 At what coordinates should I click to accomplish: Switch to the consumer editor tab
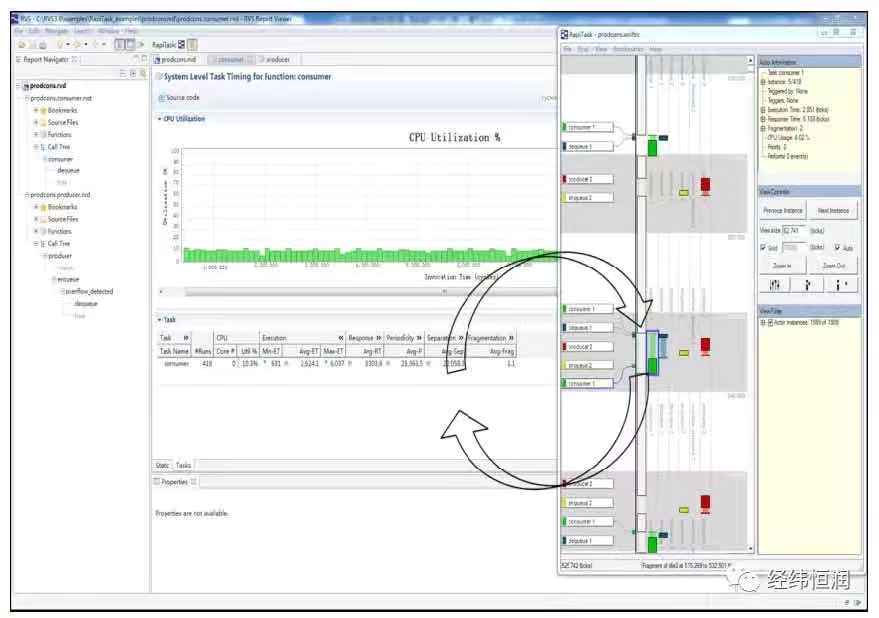(231, 59)
